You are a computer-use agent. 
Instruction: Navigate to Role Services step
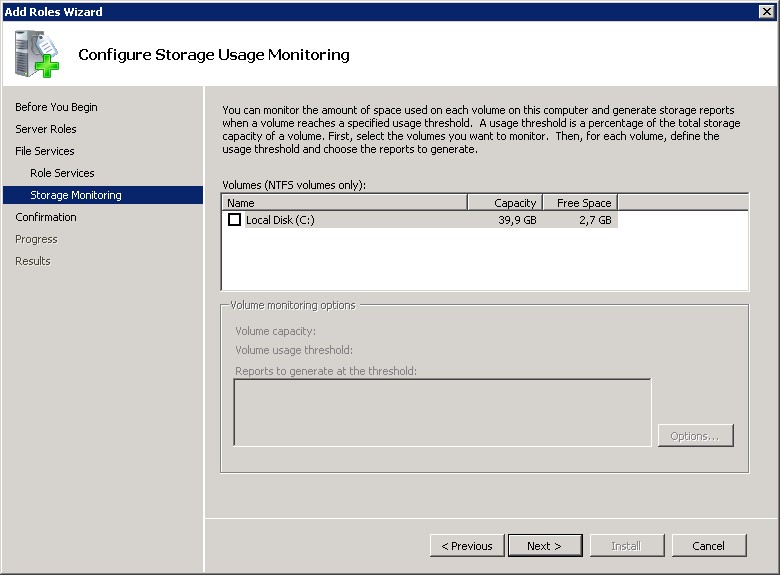click(62, 173)
